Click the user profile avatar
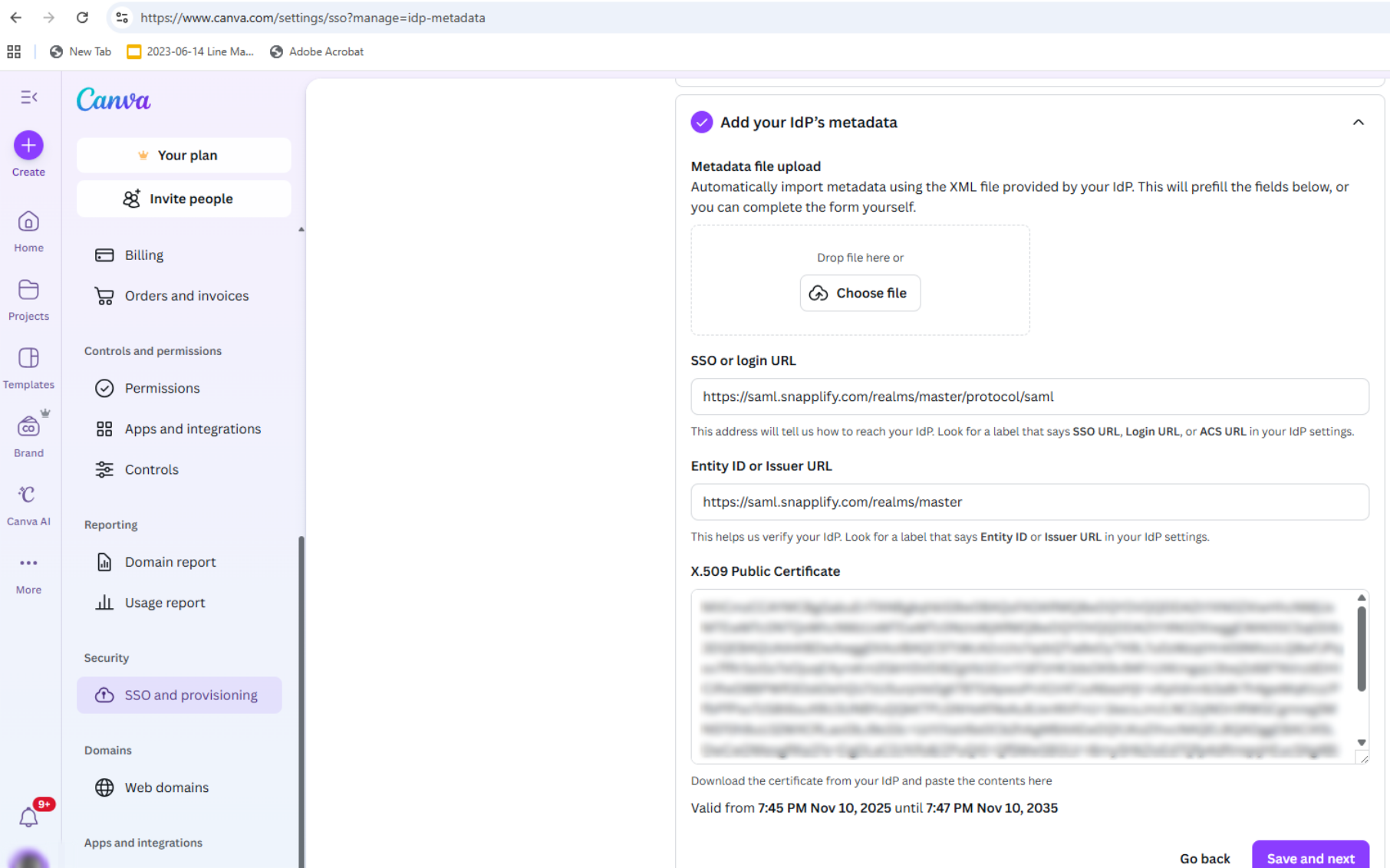The width and height of the screenshot is (1390, 868). tap(29, 860)
